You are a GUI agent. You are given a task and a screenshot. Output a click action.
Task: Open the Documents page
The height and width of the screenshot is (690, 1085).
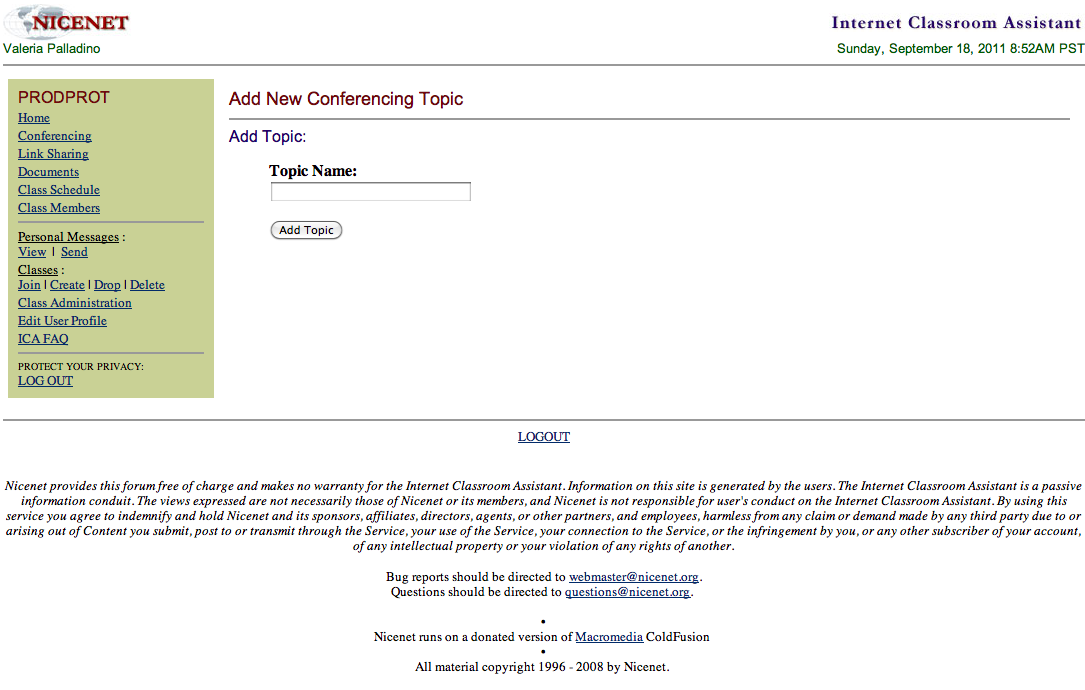pos(48,172)
